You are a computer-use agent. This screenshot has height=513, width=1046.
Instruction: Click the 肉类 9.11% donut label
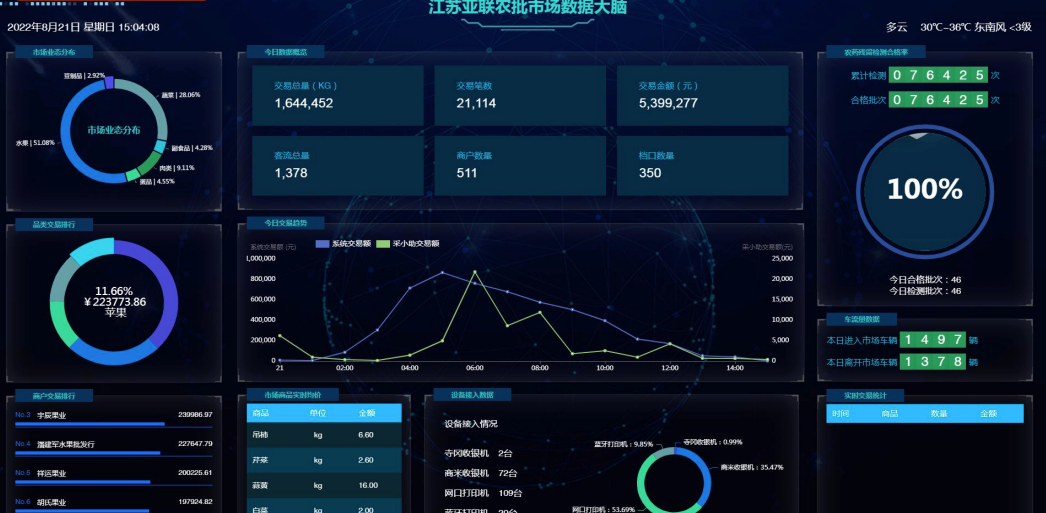(x=177, y=168)
